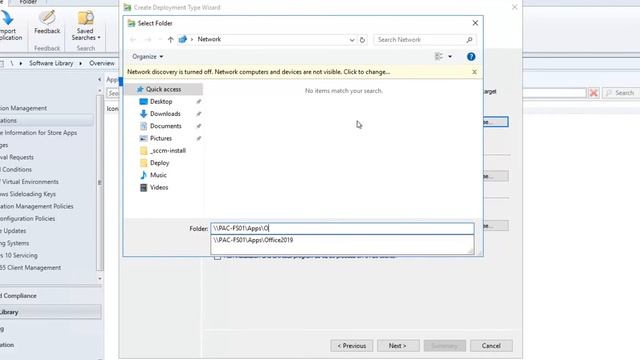Image resolution: width=640 pixels, height=360 pixels.
Task: Select Approval Requests node in console
Action: (17, 157)
